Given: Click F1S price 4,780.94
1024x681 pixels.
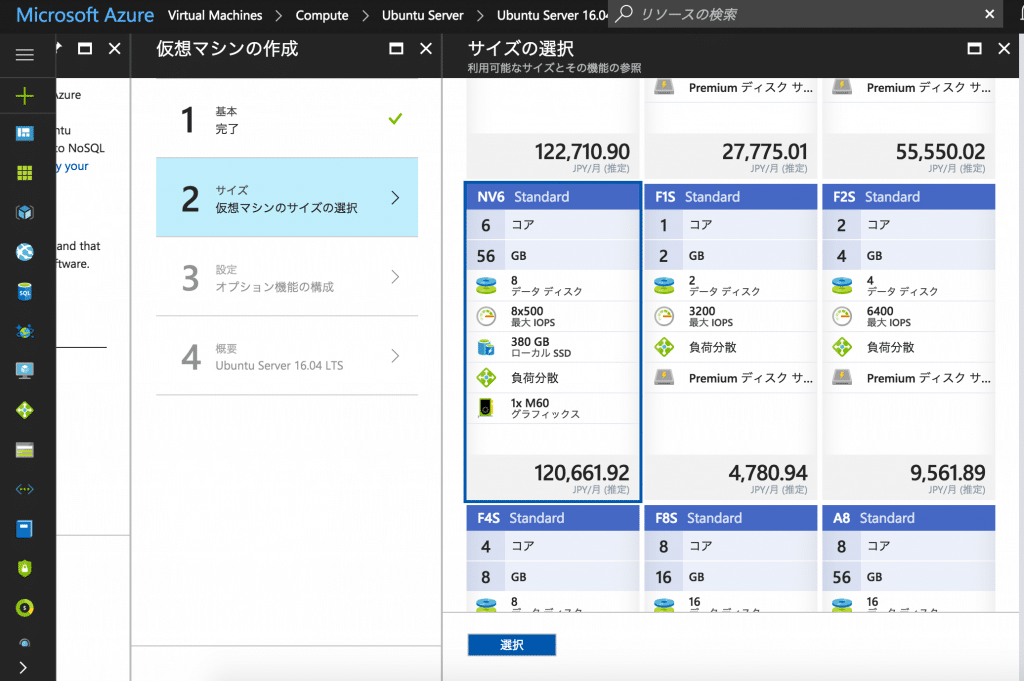Looking at the screenshot, I should pos(768,472).
